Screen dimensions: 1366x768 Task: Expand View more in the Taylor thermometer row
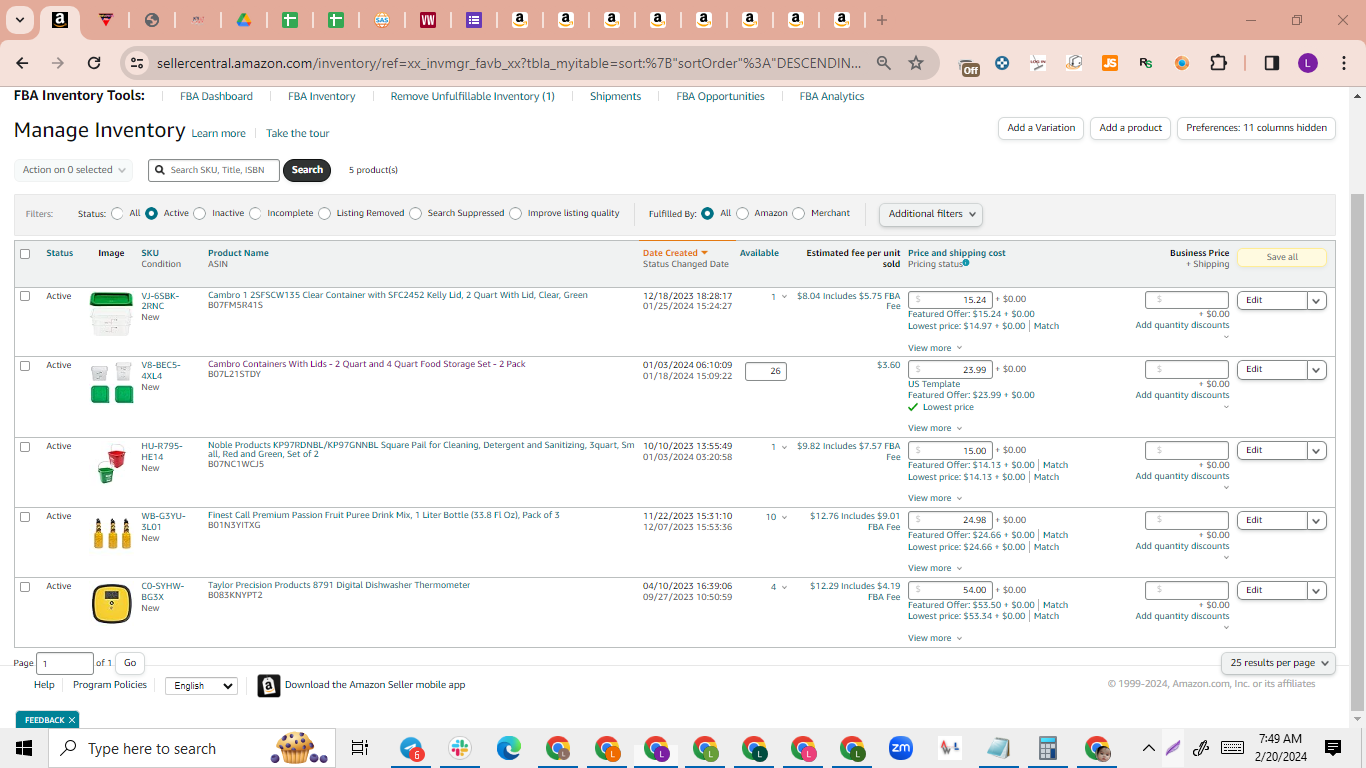click(934, 638)
